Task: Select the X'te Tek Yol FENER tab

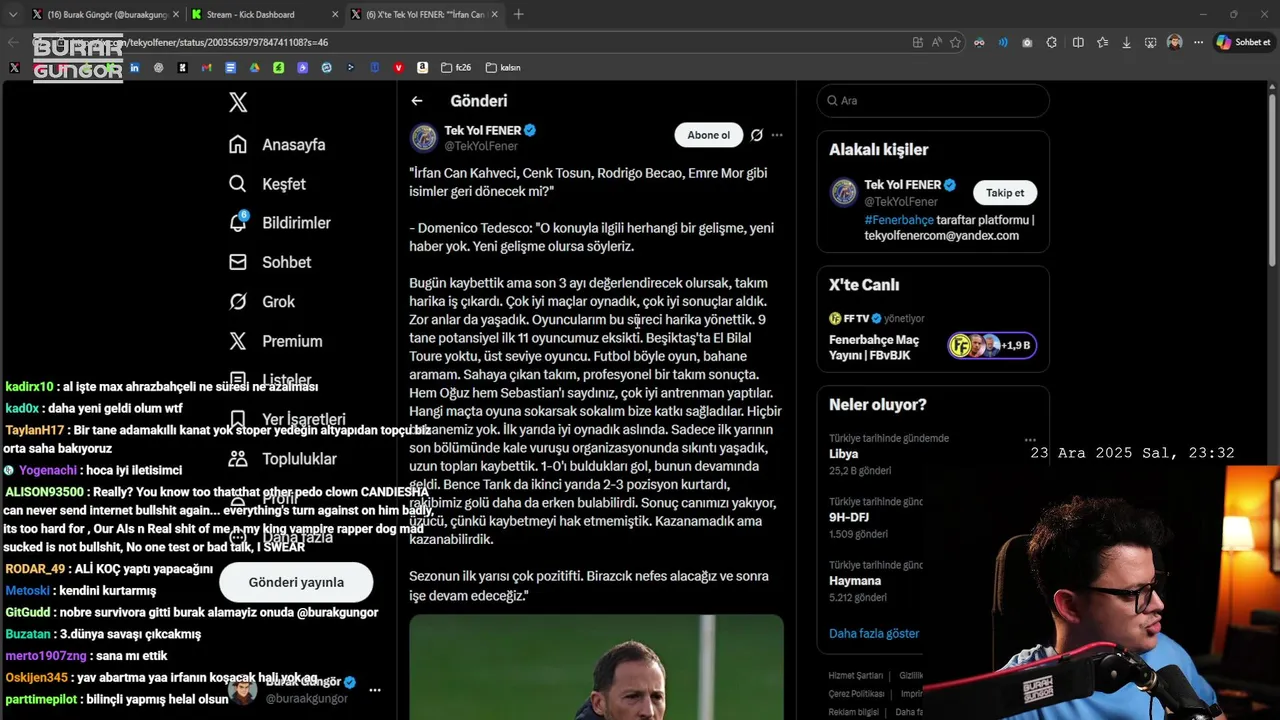Action: pyautogui.click(x=424, y=14)
